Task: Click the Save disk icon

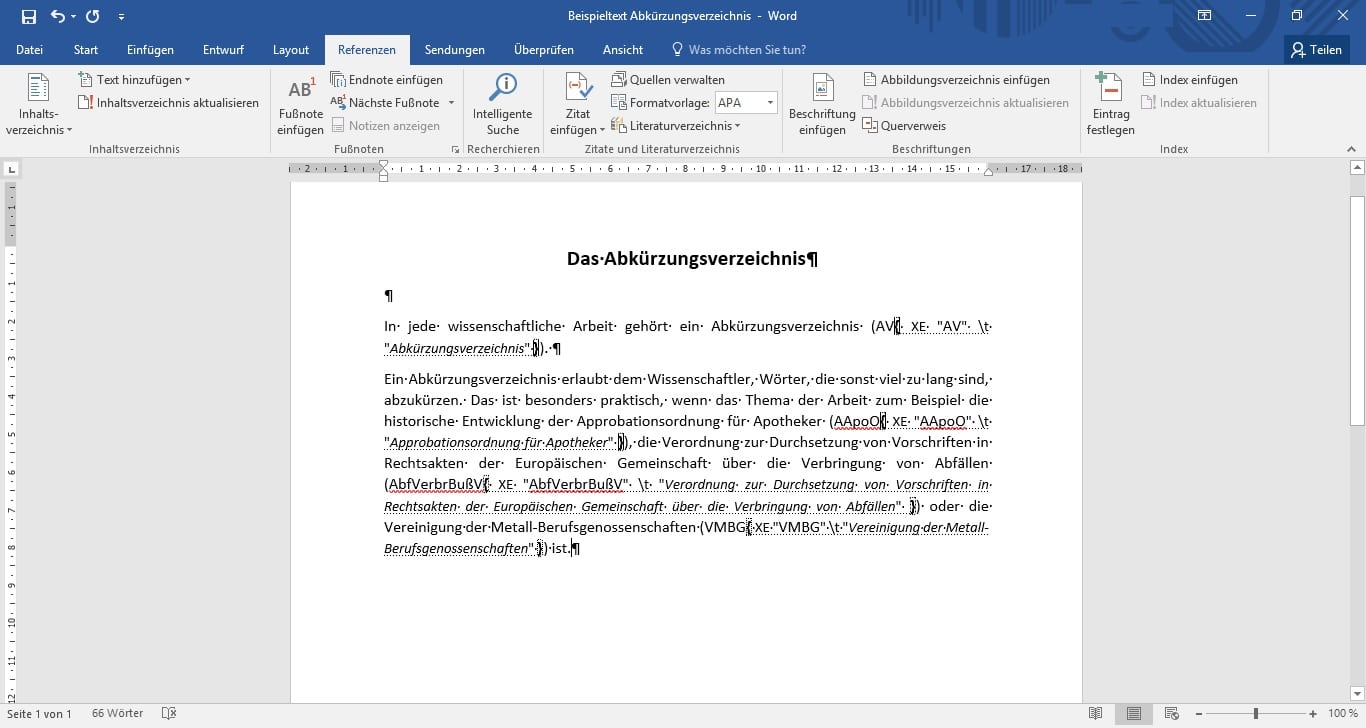Action: tap(29, 16)
